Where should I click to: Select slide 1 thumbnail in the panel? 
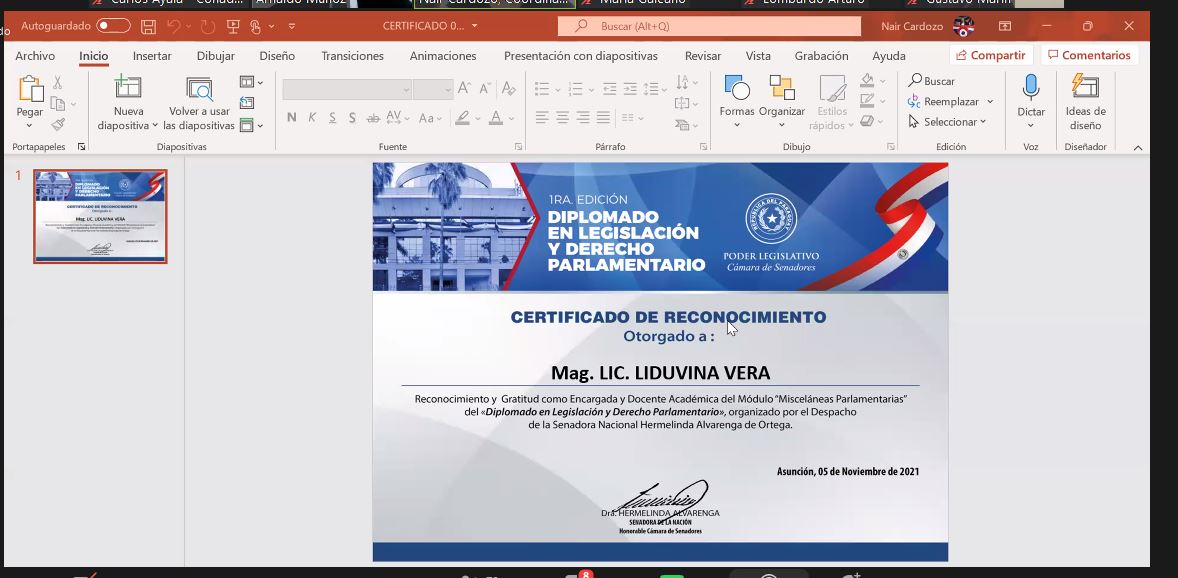[x=100, y=216]
